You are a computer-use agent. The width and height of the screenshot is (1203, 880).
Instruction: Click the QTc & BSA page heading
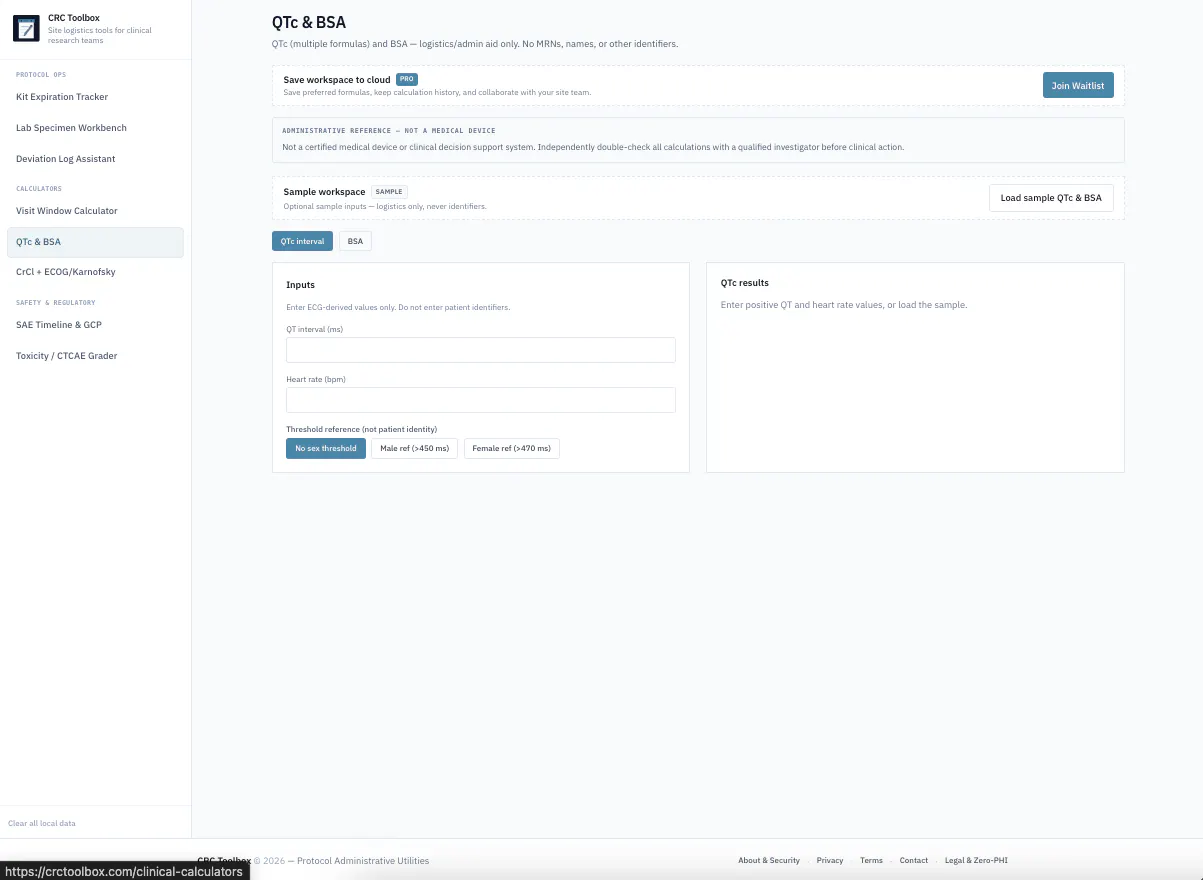pos(309,22)
